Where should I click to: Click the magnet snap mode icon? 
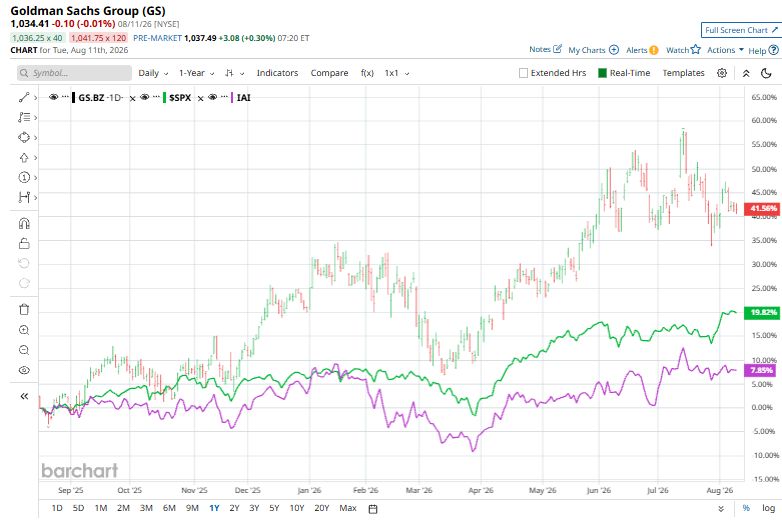pyautogui.click(x=24, y=223)
